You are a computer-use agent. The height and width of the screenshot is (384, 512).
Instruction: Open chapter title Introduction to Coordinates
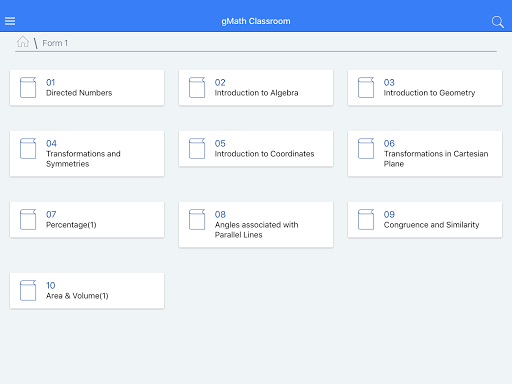(264, 154)
